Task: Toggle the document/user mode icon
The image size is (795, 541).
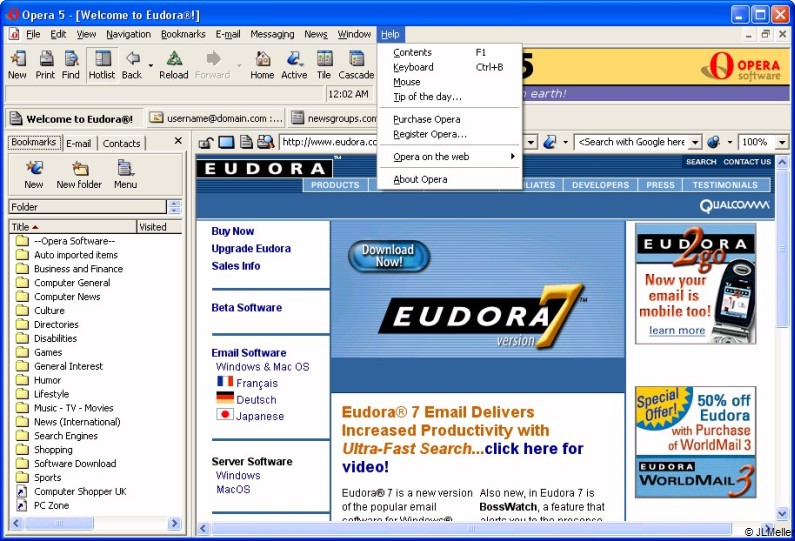Action: tap(246, 142)
